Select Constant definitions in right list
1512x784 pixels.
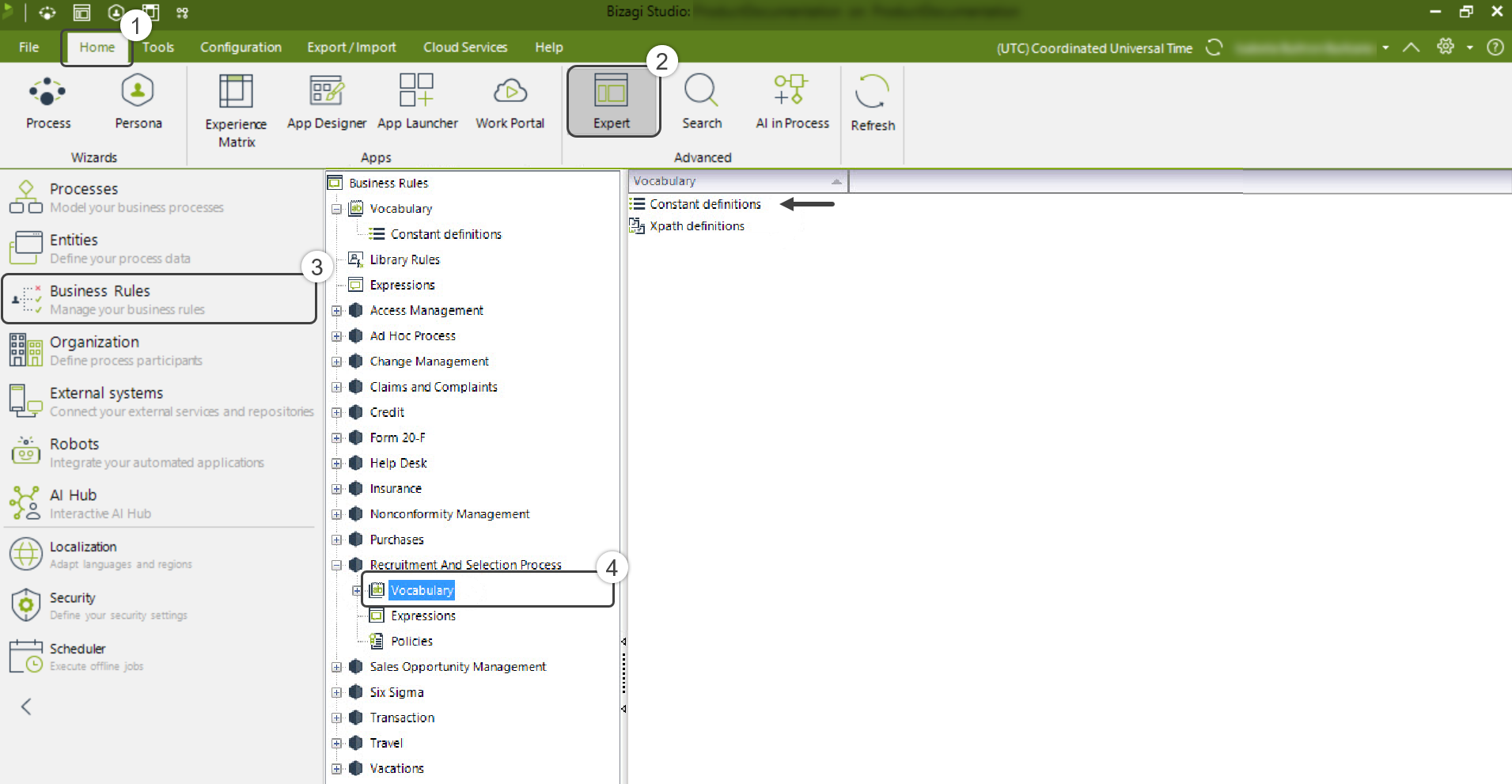tap(704, 204)
